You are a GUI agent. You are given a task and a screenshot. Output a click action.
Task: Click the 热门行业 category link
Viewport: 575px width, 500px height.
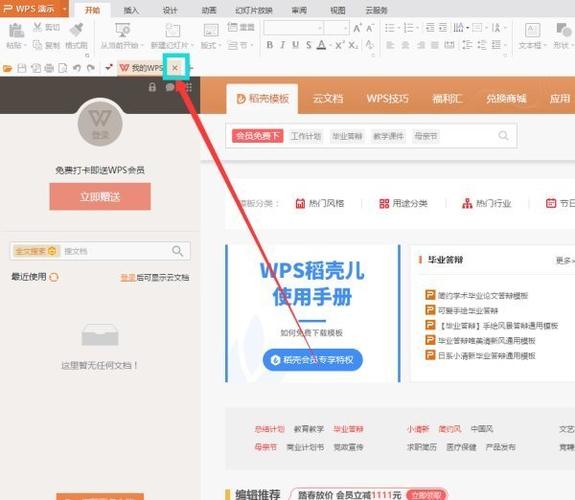tap(486, 203)
